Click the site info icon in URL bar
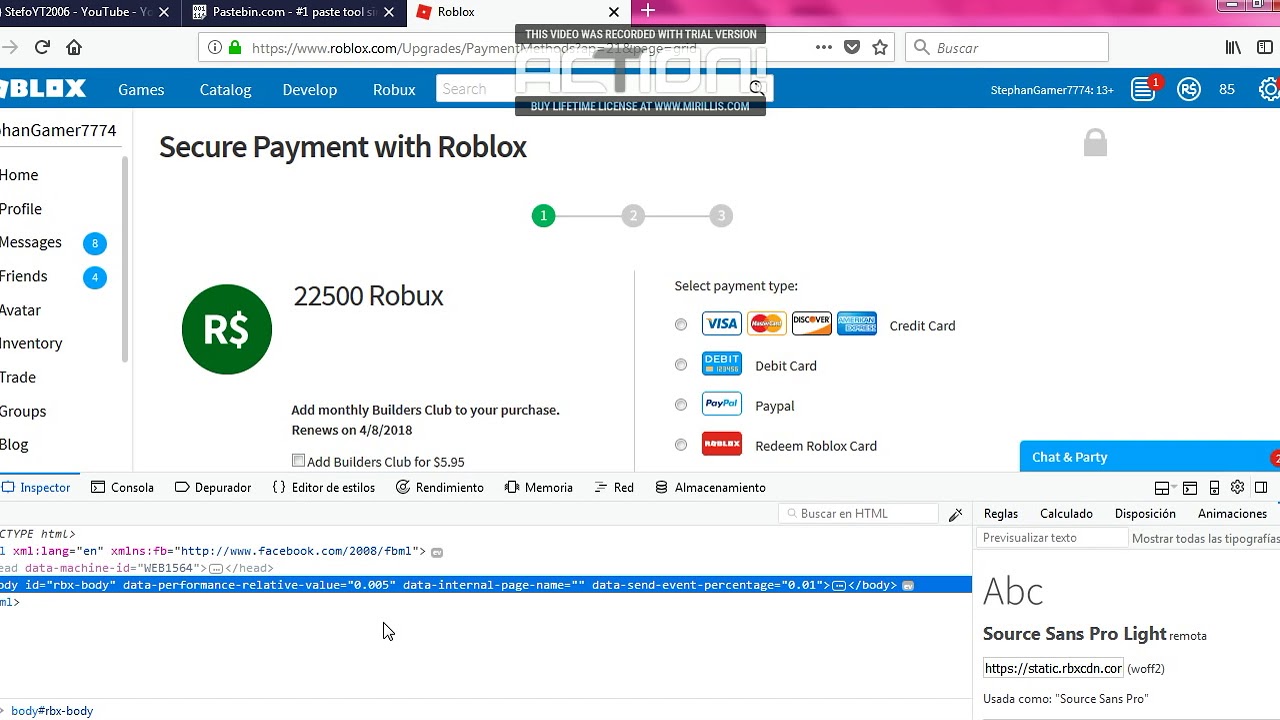 (215, 47)
